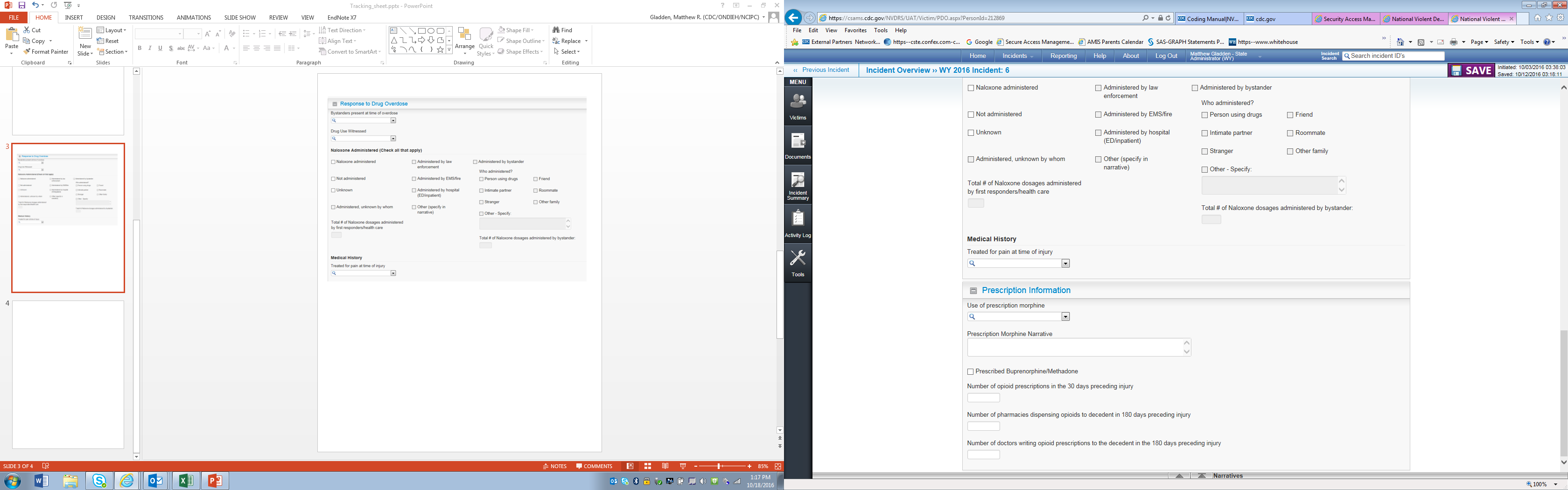The image size is (1568, 490).
Task: Click Reporting in the NVDRS navigation bar
Action: [x=1064, y=56]
